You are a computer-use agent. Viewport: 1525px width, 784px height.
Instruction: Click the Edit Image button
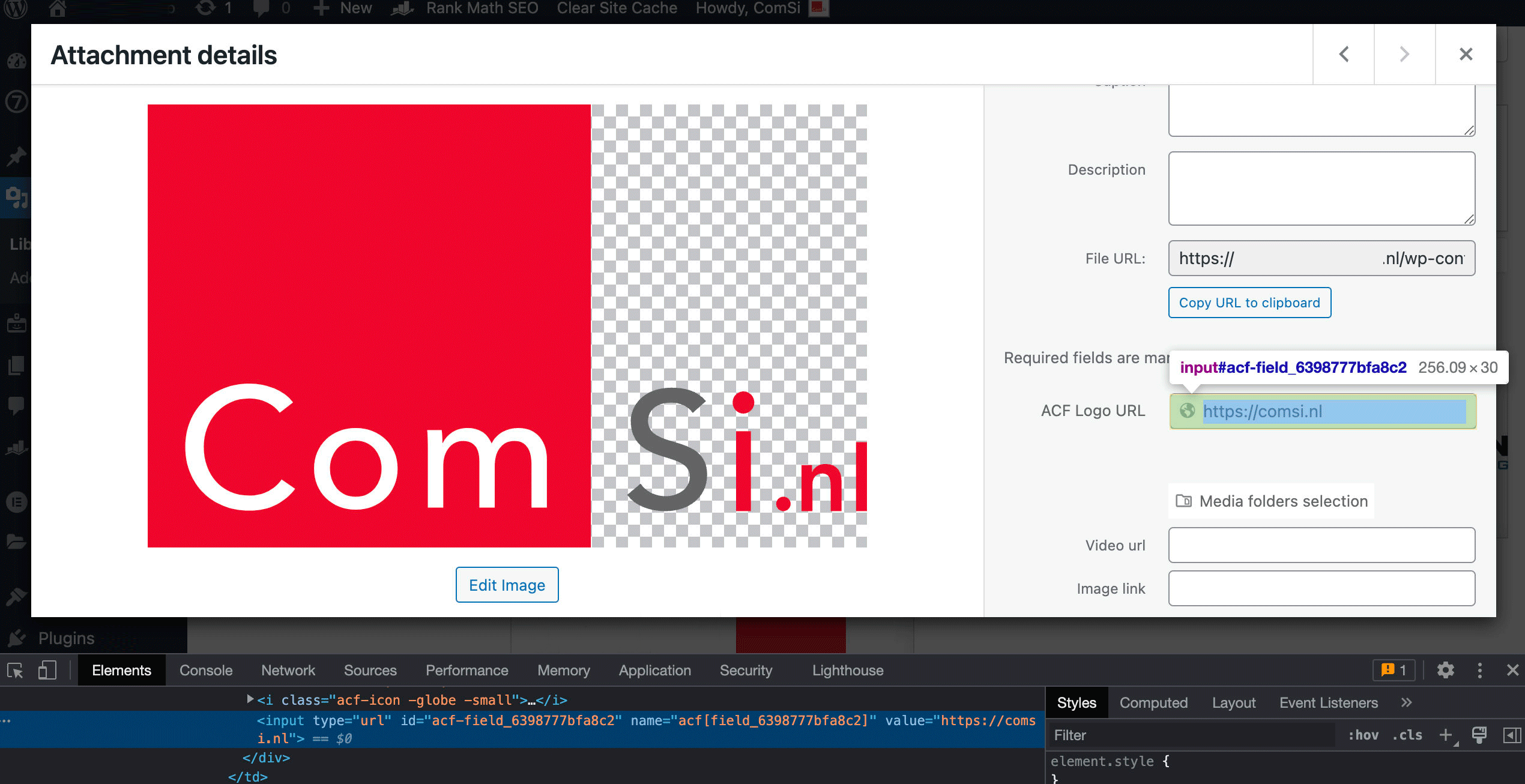507,585
